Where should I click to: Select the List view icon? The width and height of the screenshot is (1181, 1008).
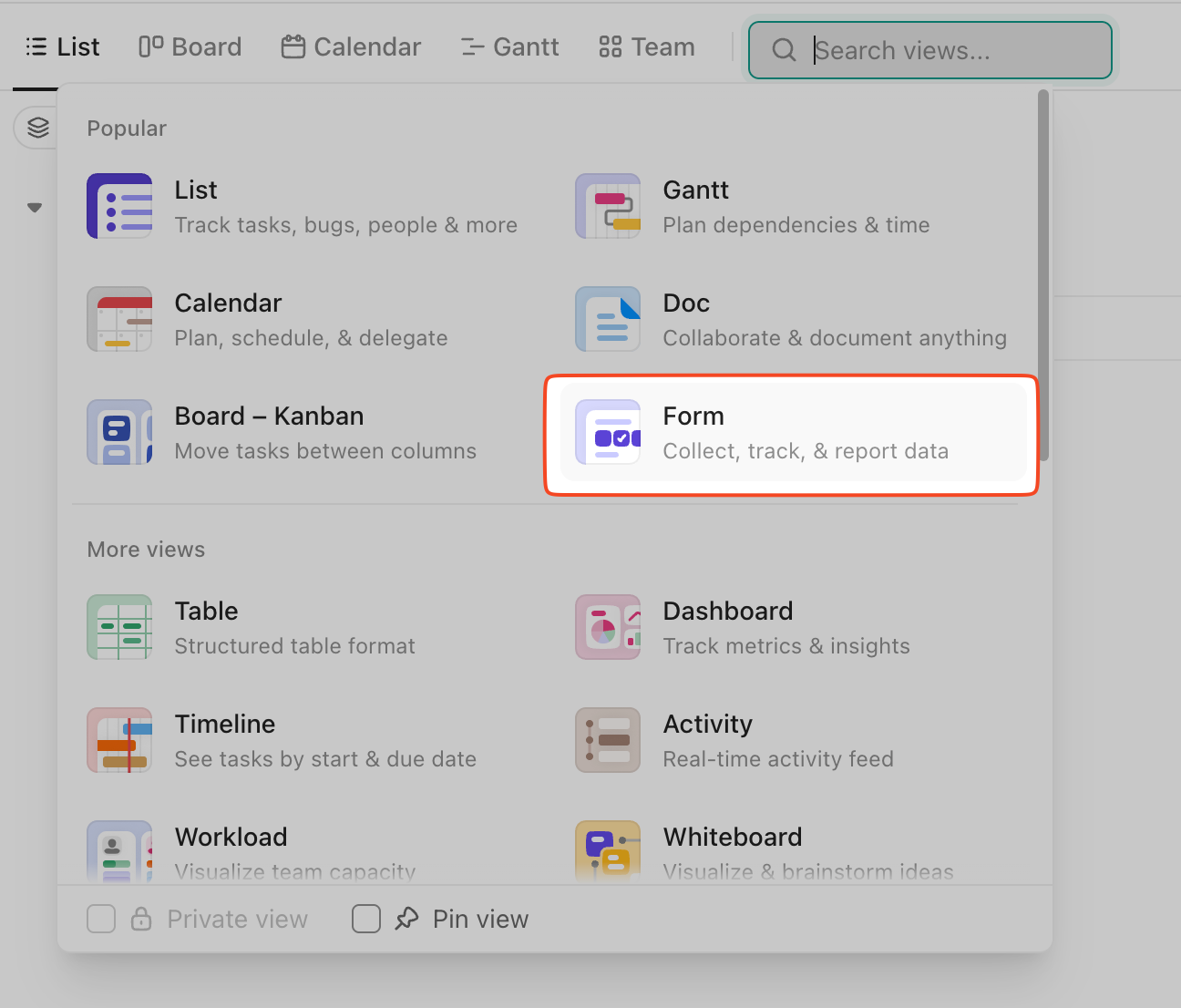click(x=119, y=206)
